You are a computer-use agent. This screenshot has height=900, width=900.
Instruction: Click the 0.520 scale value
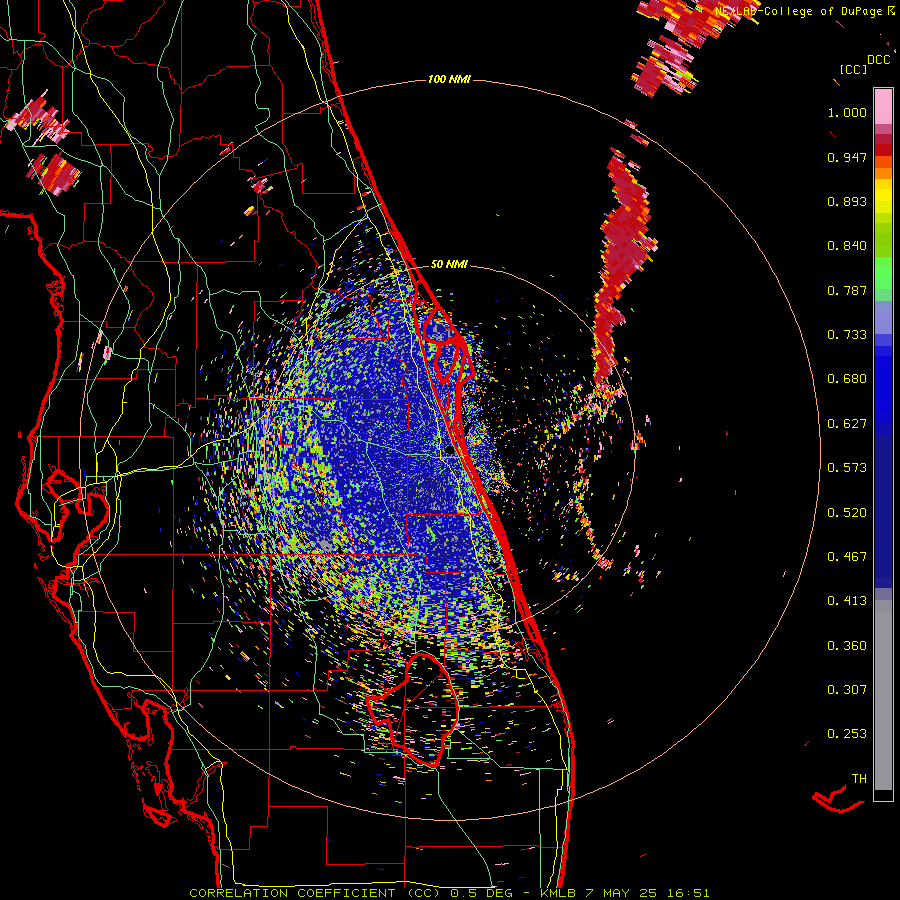847,513
